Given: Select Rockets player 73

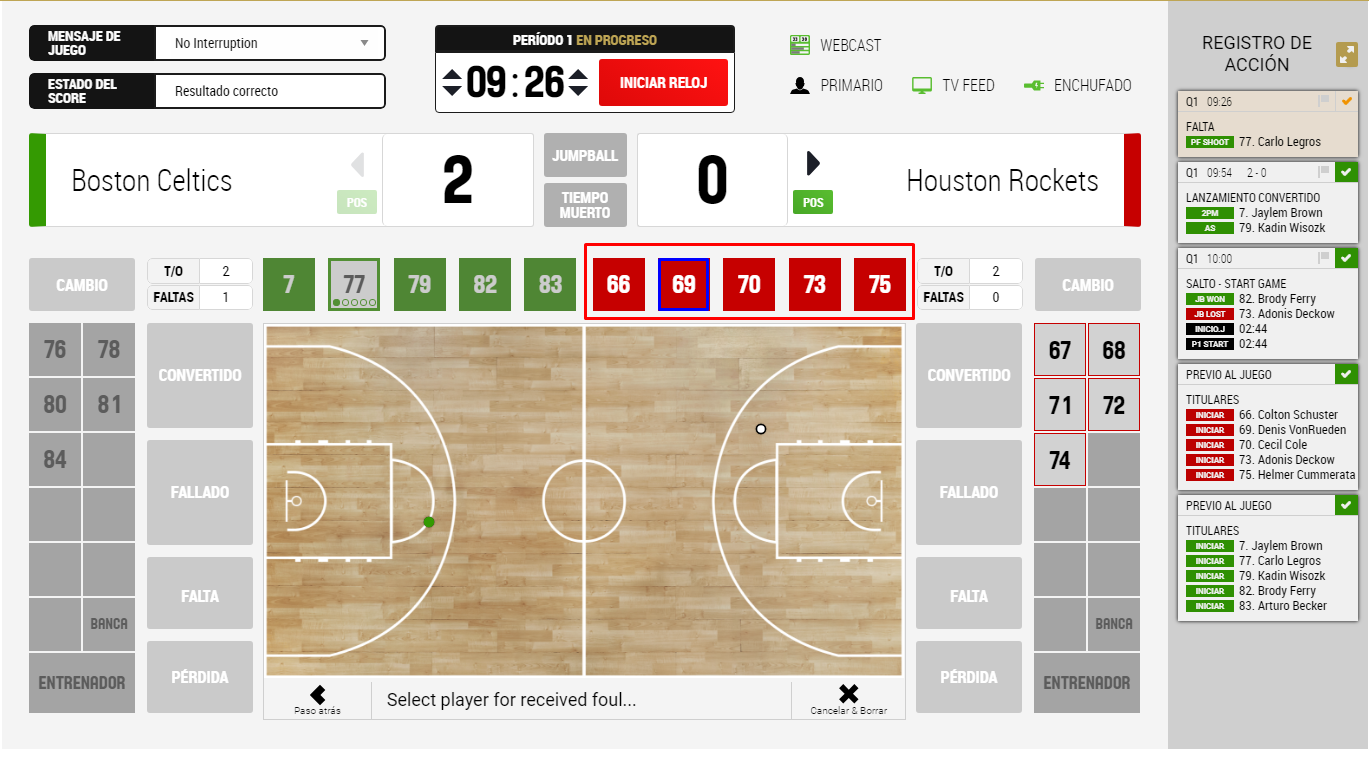Looking at the screenshot, I should 815,285.
